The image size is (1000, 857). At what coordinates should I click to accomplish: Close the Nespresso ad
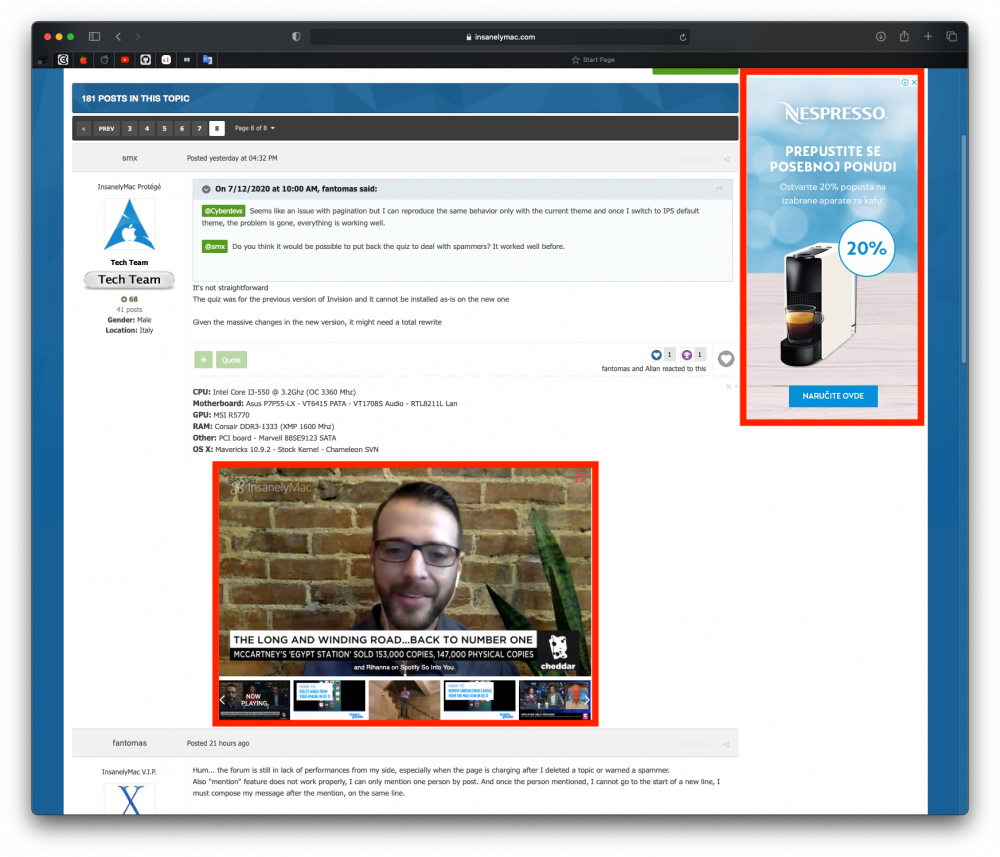click(915, 83)
